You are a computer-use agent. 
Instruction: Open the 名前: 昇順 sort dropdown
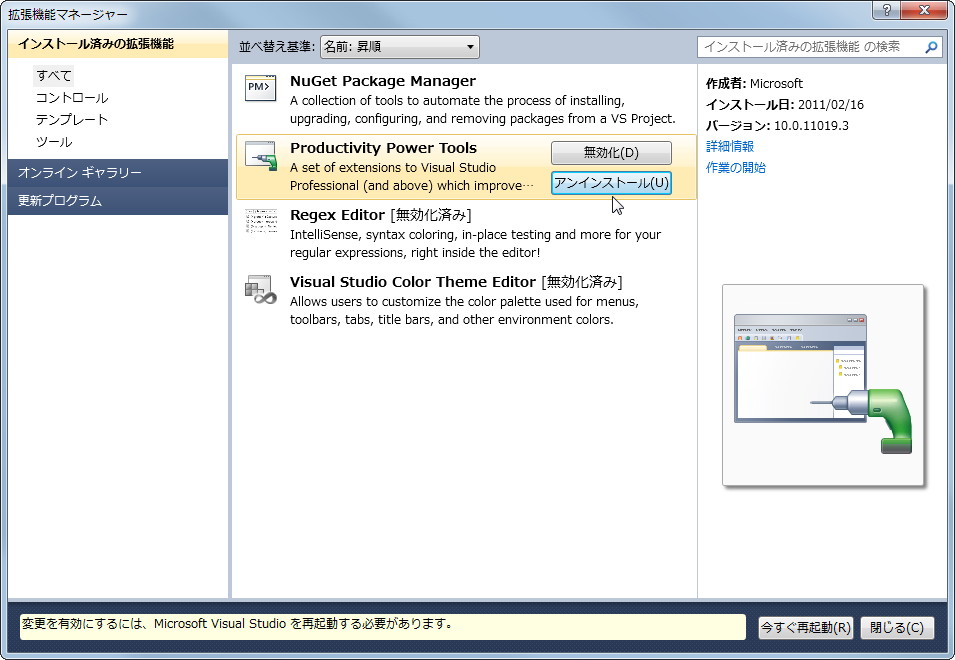pos(398,46)
